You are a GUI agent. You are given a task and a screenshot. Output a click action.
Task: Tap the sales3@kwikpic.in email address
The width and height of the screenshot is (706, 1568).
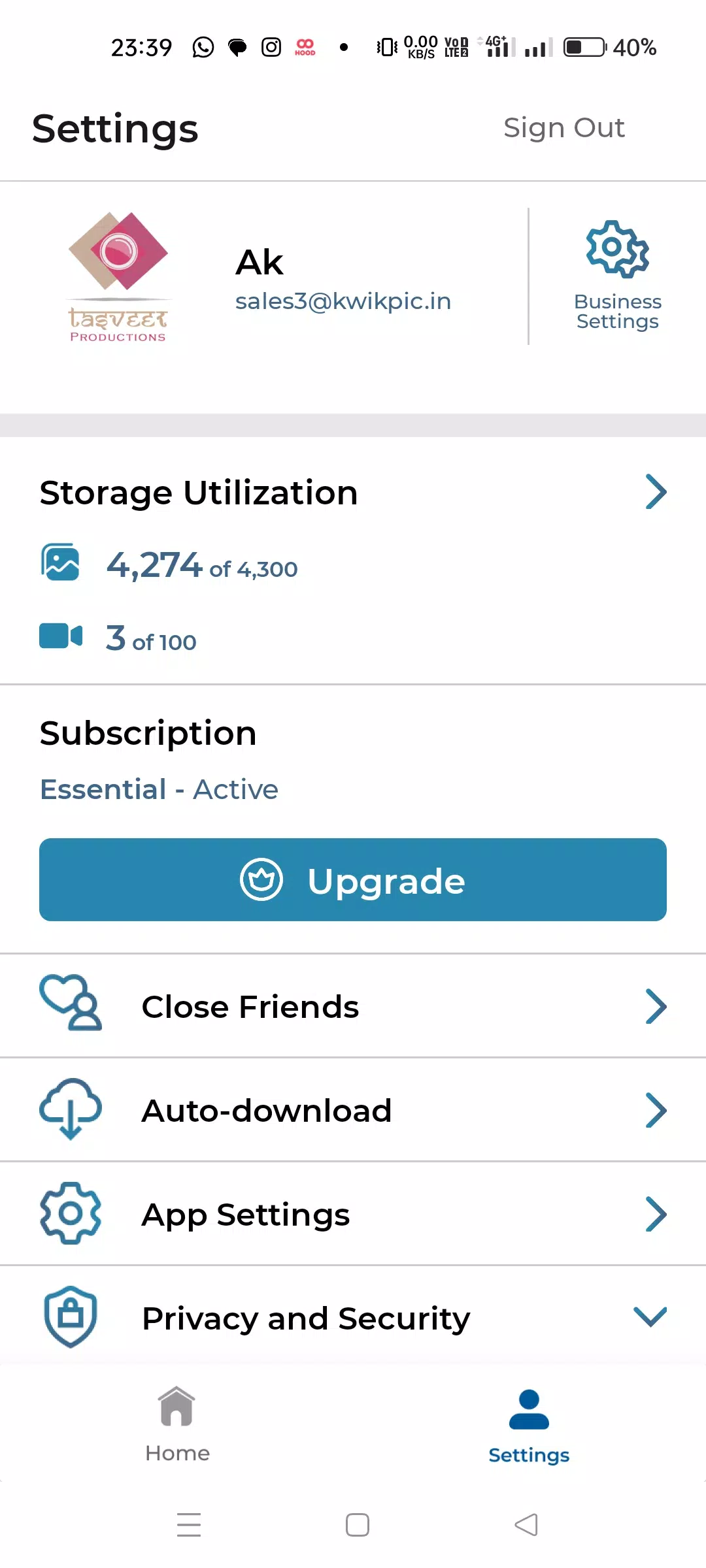pyautogui.click(x=343, y=301)
